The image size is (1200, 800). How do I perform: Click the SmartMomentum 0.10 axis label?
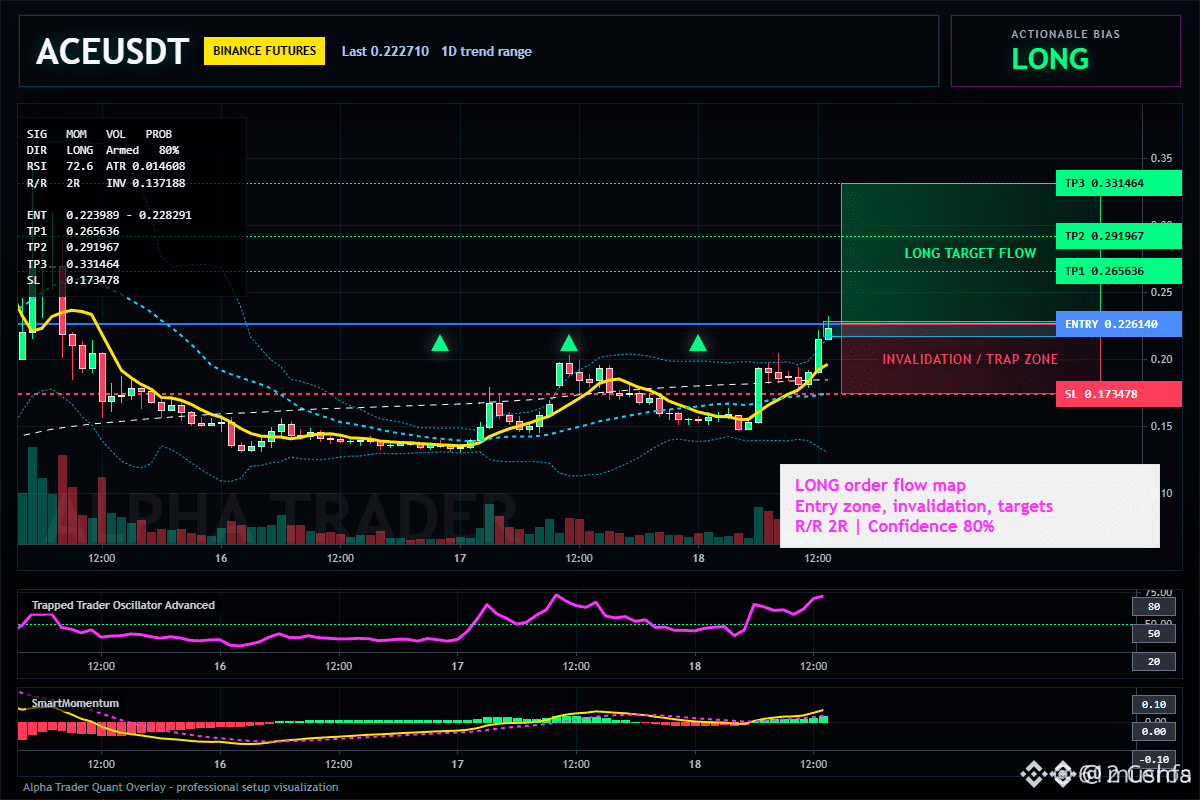tap(1154, 704)
